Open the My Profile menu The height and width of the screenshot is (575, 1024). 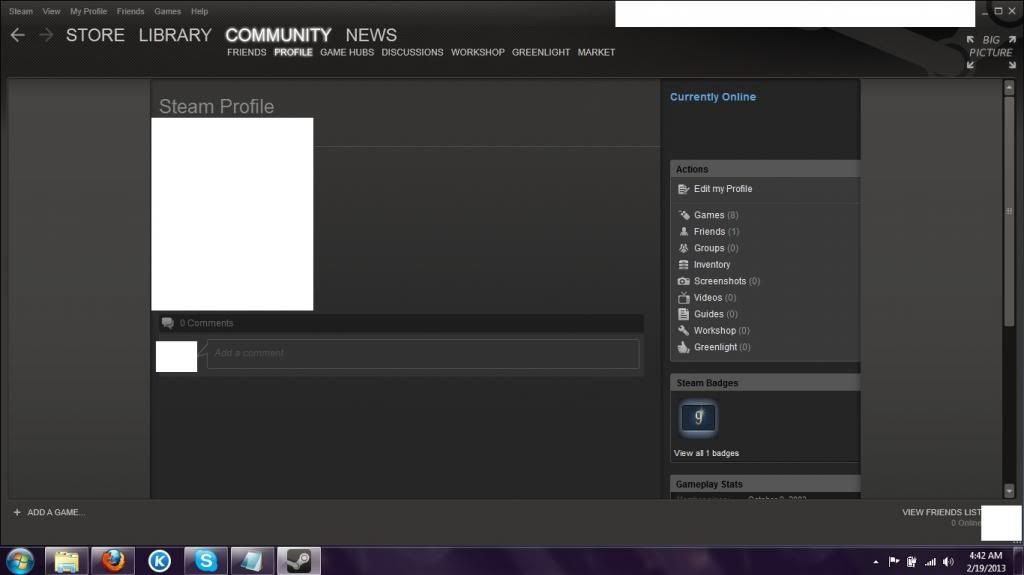[x=88, y=11]
